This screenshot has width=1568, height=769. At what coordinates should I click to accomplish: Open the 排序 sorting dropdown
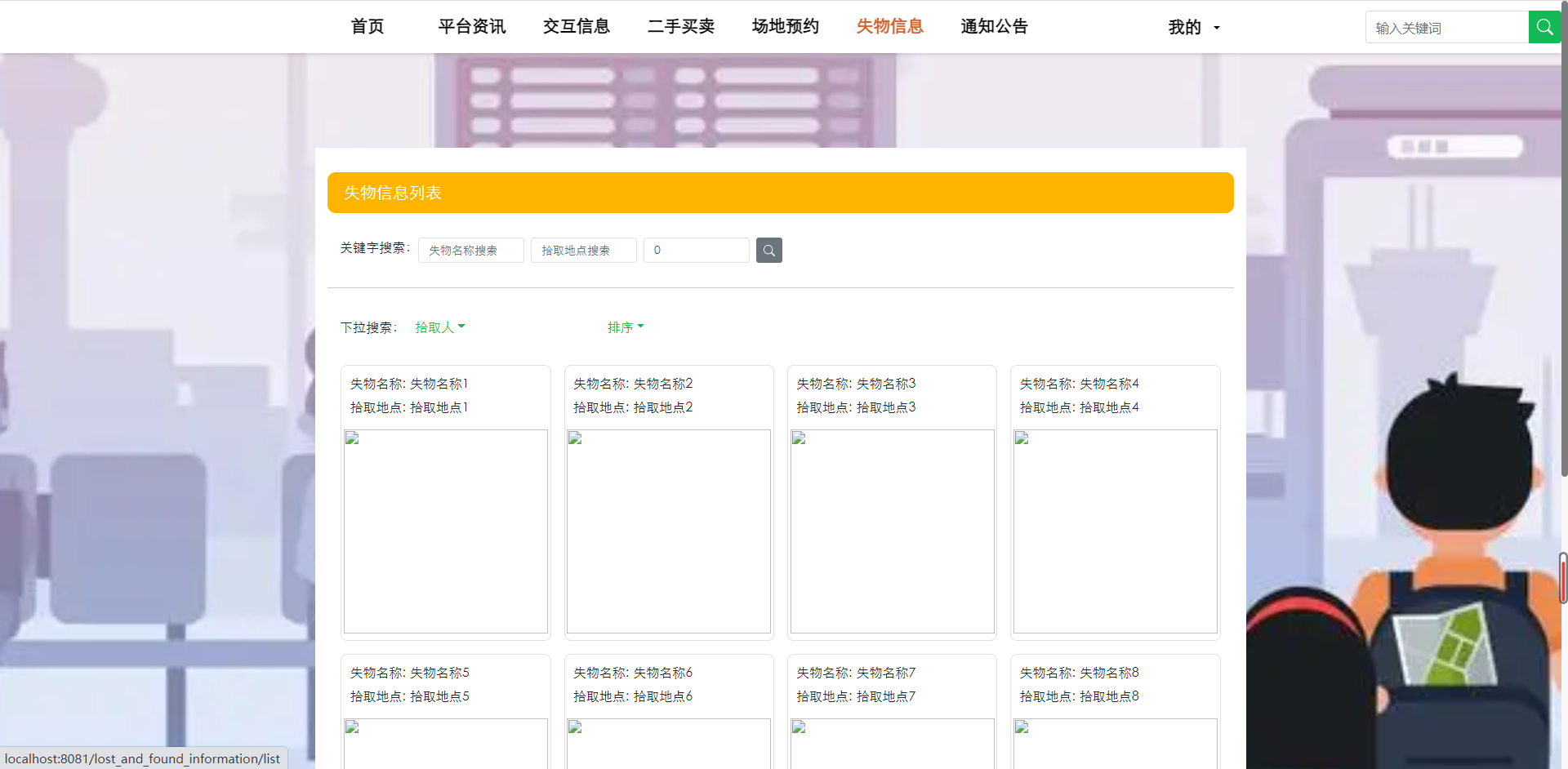(625, 327)
